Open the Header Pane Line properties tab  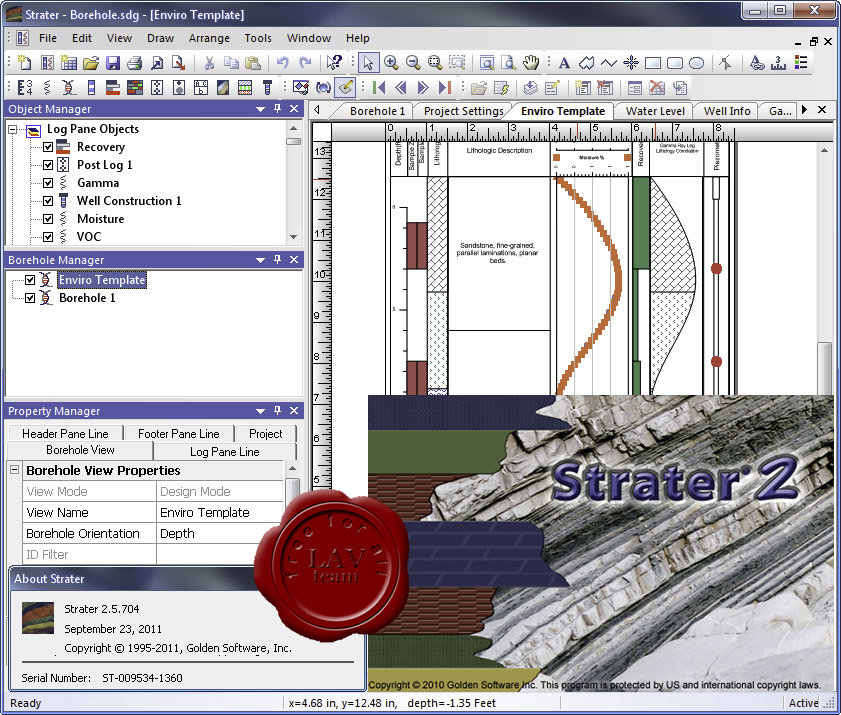[x=65, y=433]
